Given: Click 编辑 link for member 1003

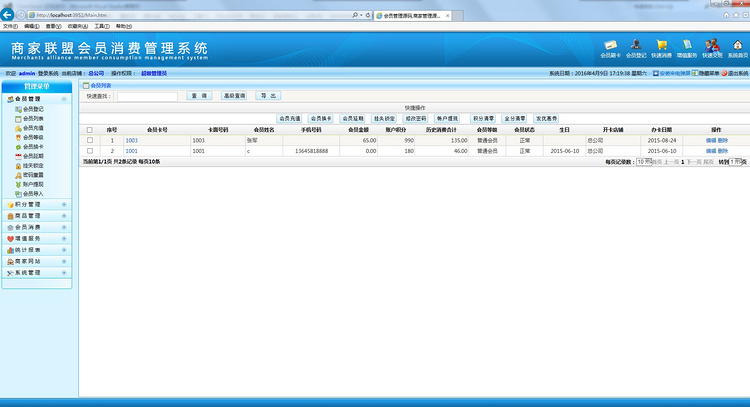Looking at the screenshot, I should click(x=711, y=141).
